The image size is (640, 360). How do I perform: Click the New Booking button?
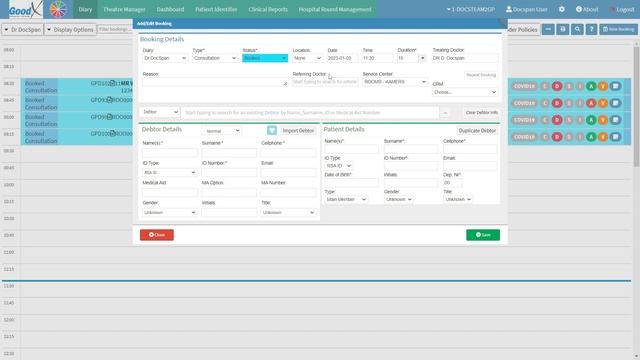click(618, 29)
